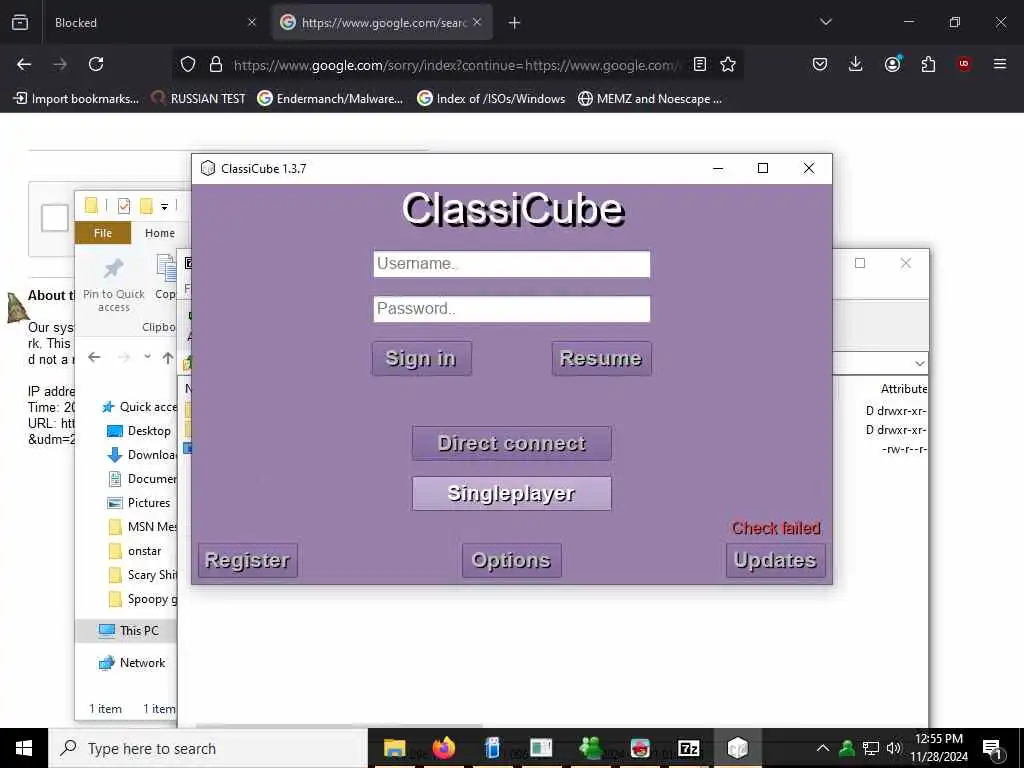Click the volume speaker tray icon
Screen dimensions: 1024x768
coord(894,748)
